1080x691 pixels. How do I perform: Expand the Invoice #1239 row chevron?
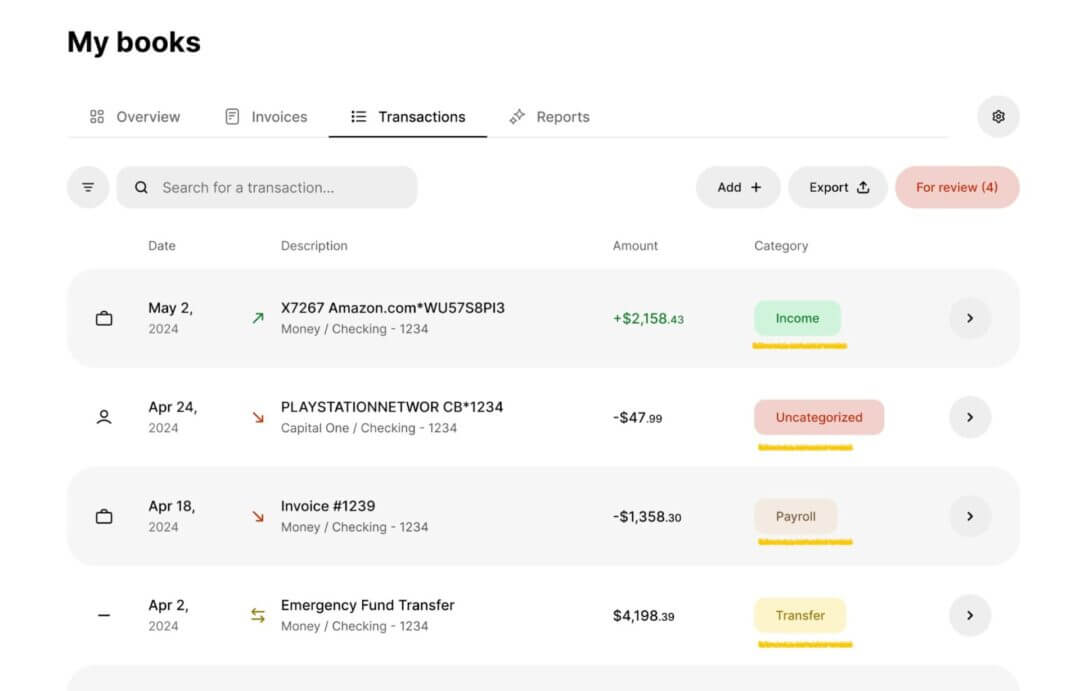970,516
